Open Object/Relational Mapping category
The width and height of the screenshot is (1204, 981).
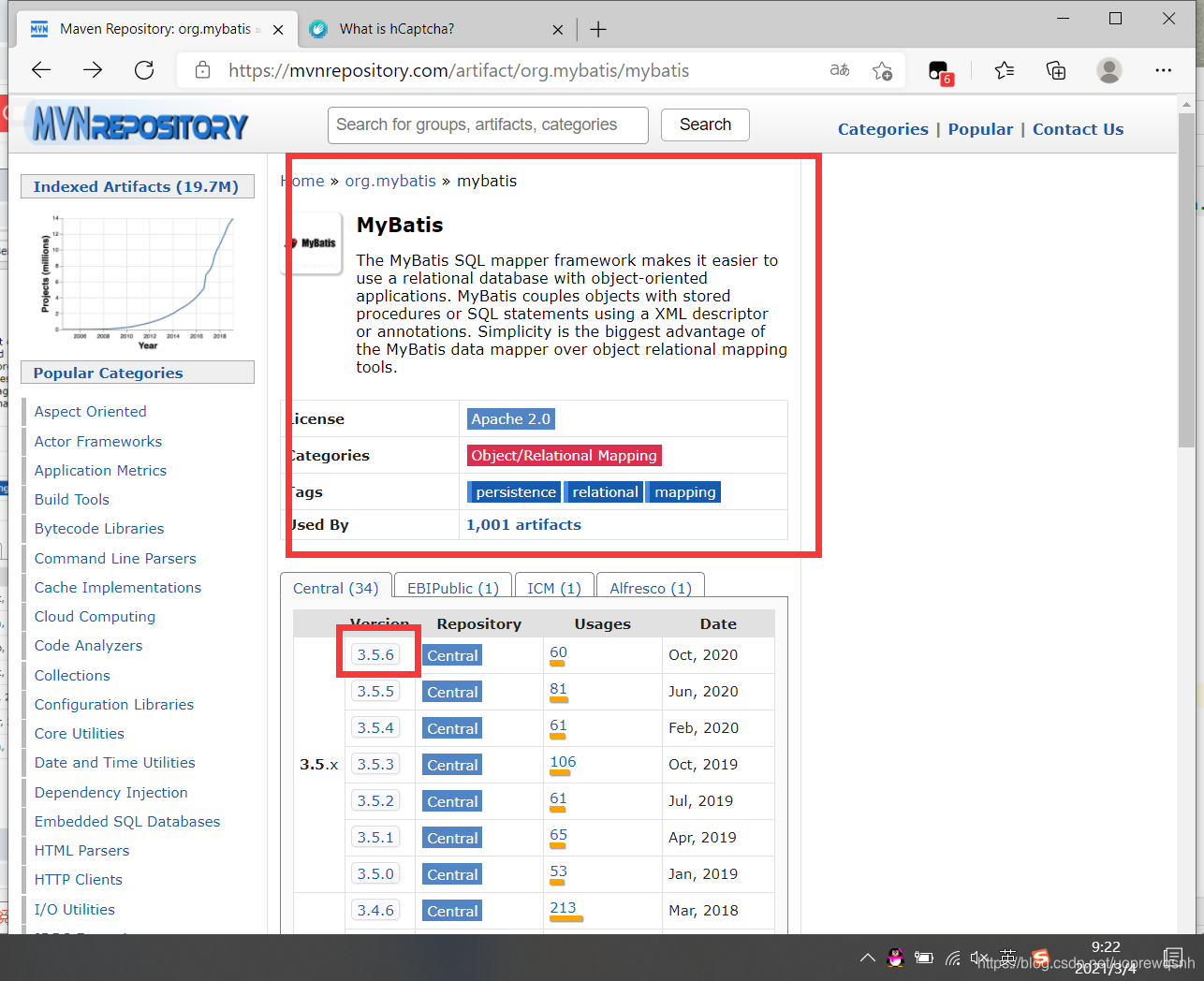[x=565, y=456]
